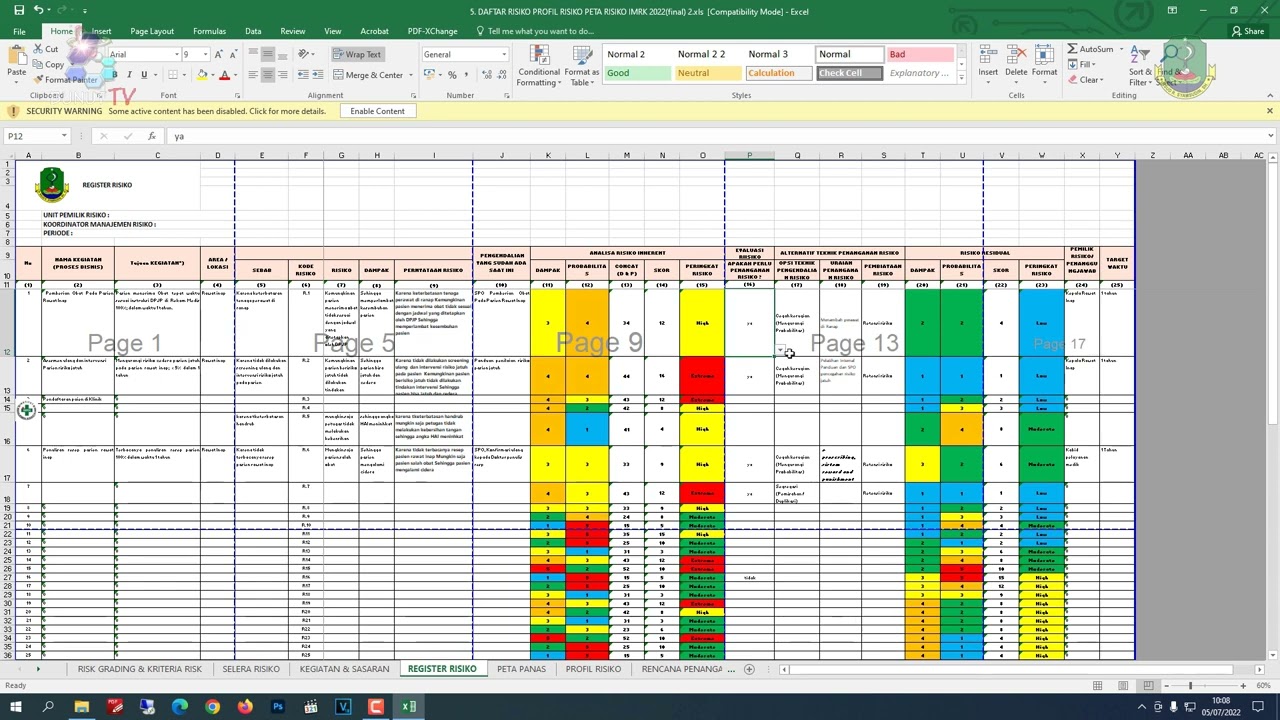The width and height of the screenshot is (1280, 720).
Task: Open the Review ribbon tab
Action: click(x=293, y=31)
